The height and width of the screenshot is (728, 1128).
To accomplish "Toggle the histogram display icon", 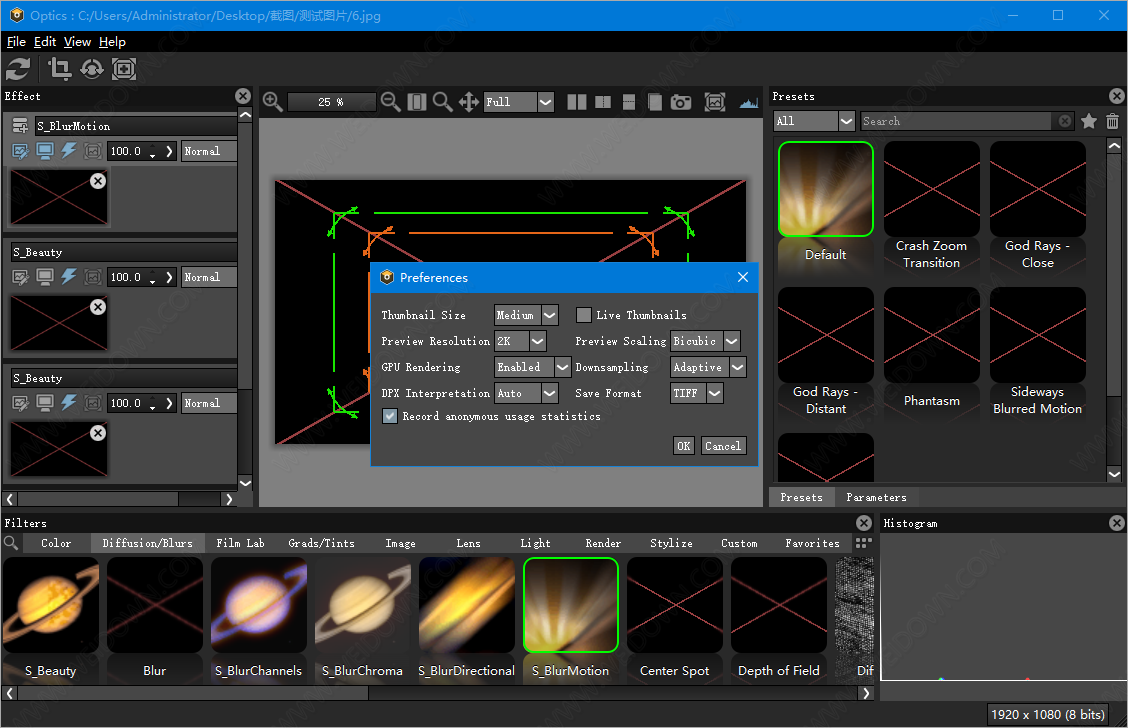I will (749, 103).
